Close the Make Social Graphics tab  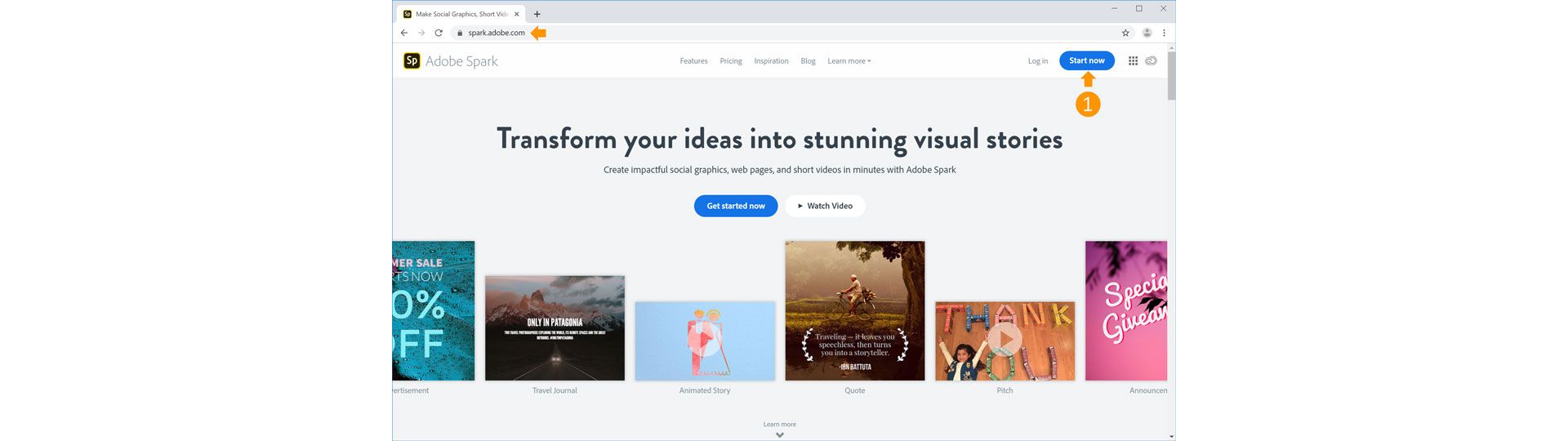[516, 14]
